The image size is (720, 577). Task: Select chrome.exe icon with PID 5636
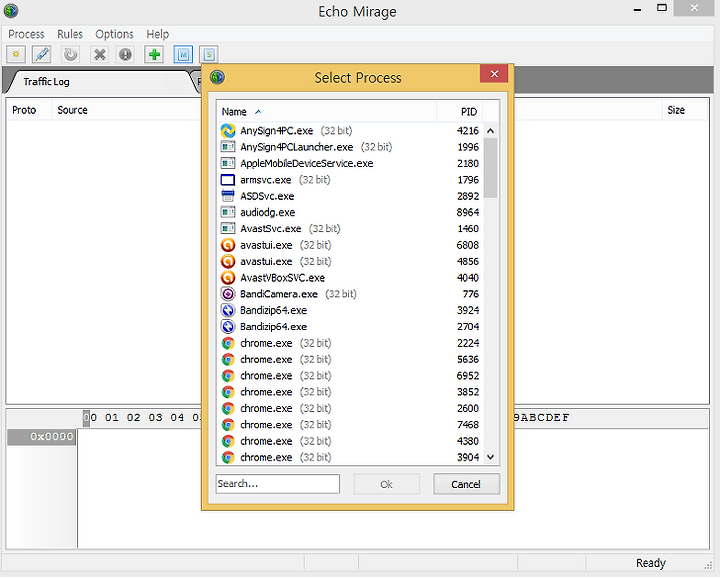click(228, 359)
